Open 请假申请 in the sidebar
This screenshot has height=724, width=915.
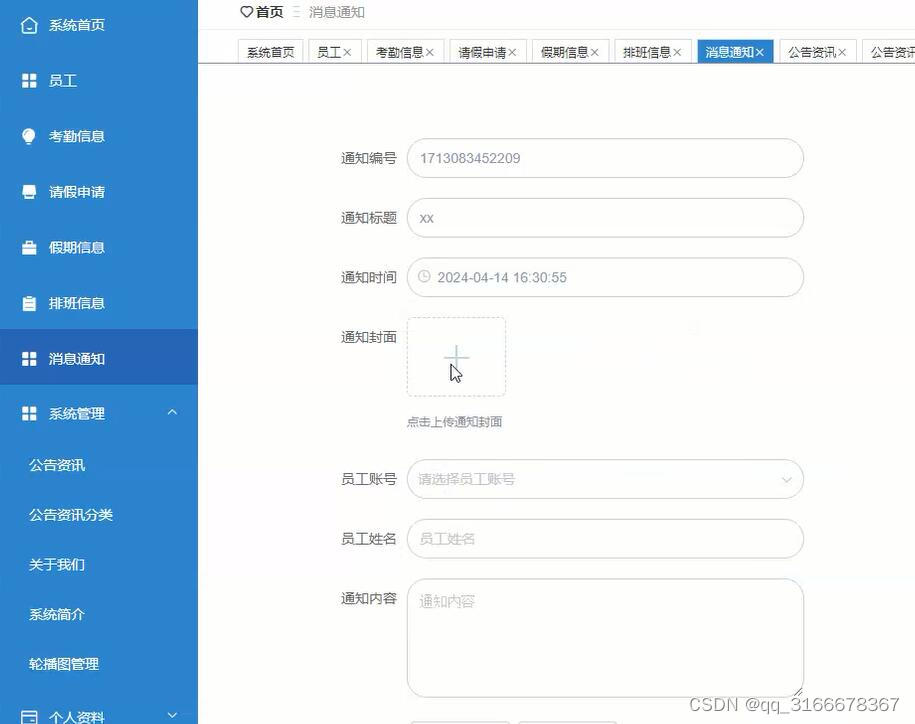[99, 192]
